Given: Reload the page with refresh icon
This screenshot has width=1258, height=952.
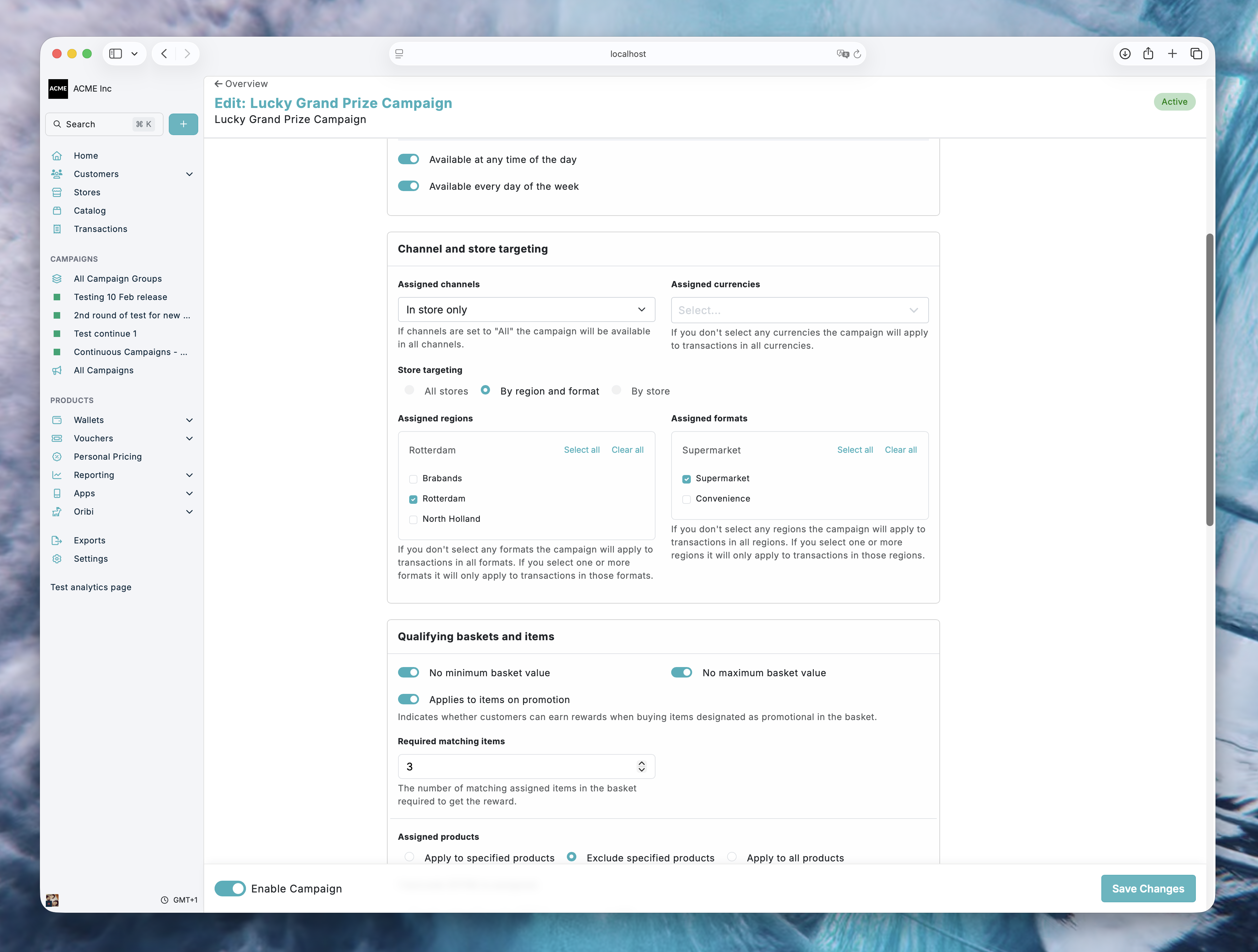Looking at the screenshot, I should click(x=857, y=54).
